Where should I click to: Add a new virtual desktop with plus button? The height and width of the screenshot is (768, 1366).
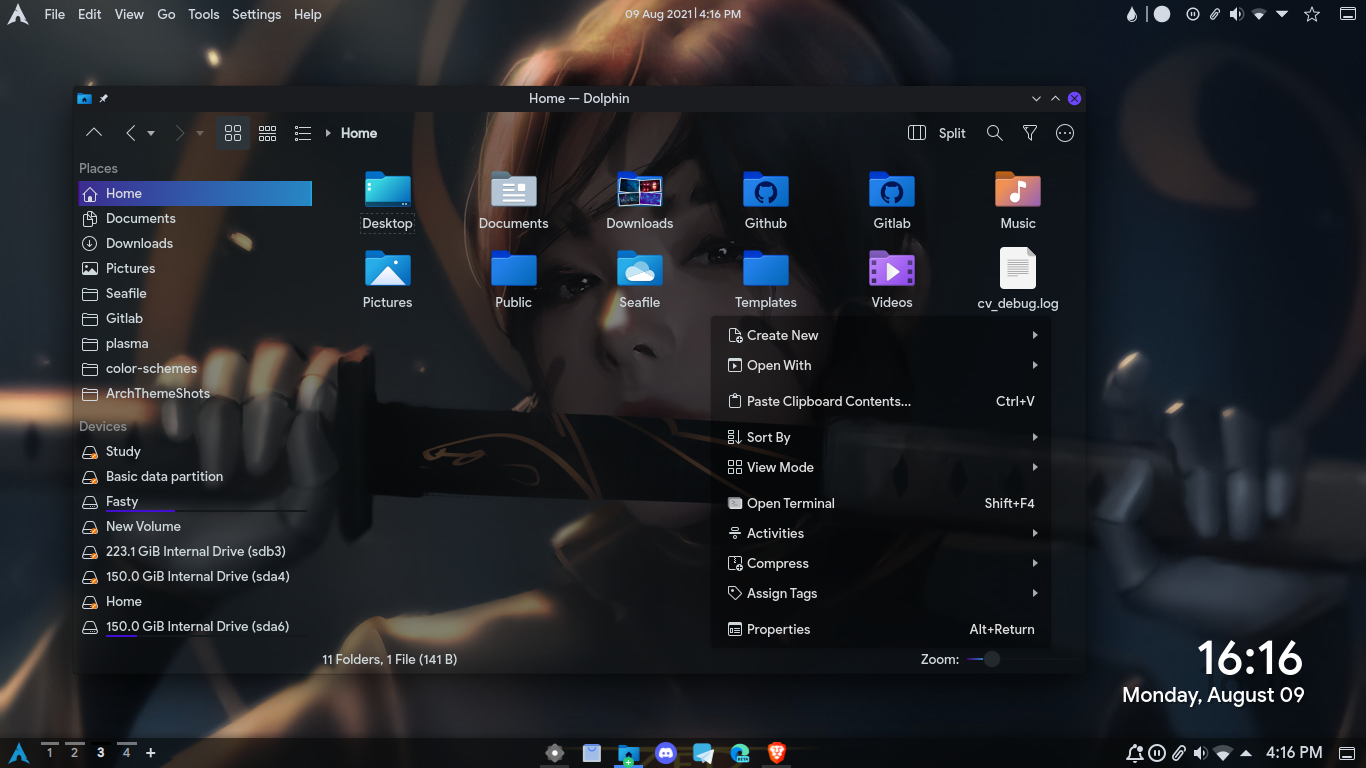[x=151, y=752]
